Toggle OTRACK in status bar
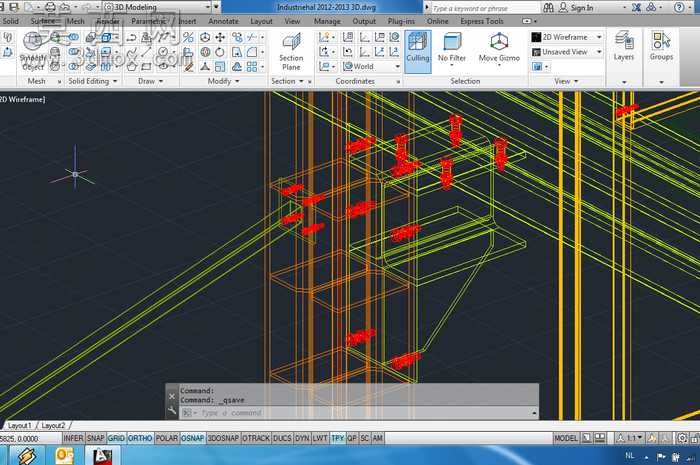Screen dimensions: 700x465 pyautogui.click(x=256, y=438)
